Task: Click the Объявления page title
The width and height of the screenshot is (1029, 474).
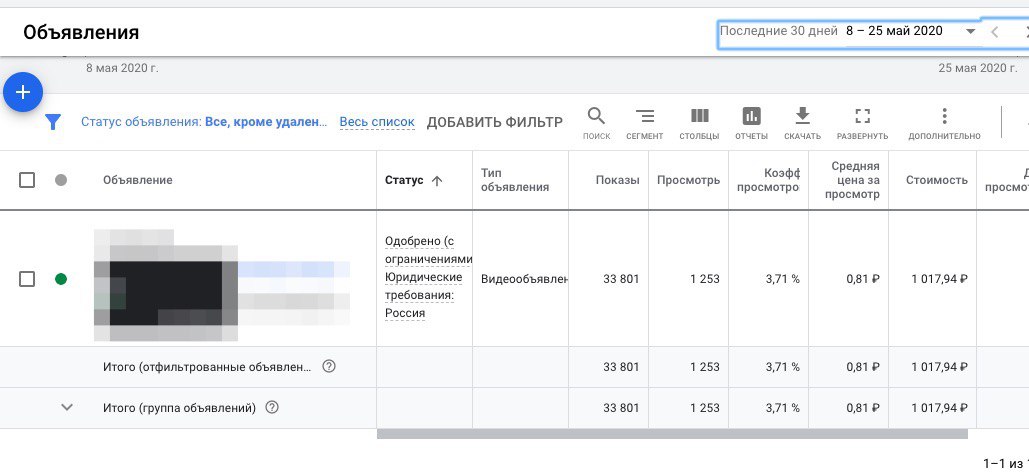Action: (81, 32)
